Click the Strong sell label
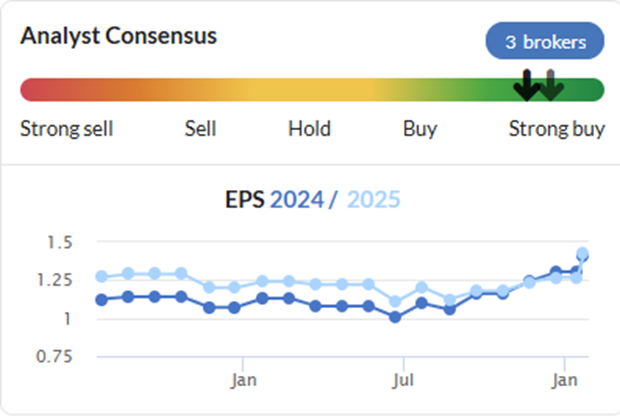 (x=66, y=129)
